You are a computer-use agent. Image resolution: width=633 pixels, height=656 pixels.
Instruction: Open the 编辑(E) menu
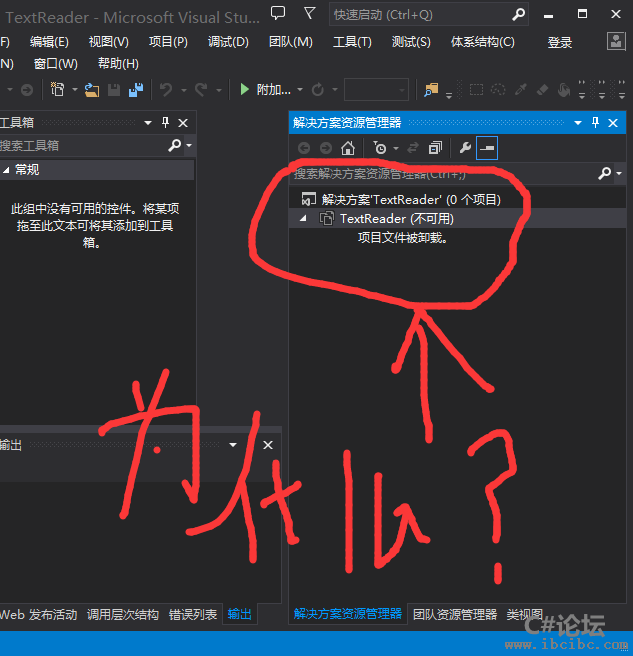pos(49,42)
